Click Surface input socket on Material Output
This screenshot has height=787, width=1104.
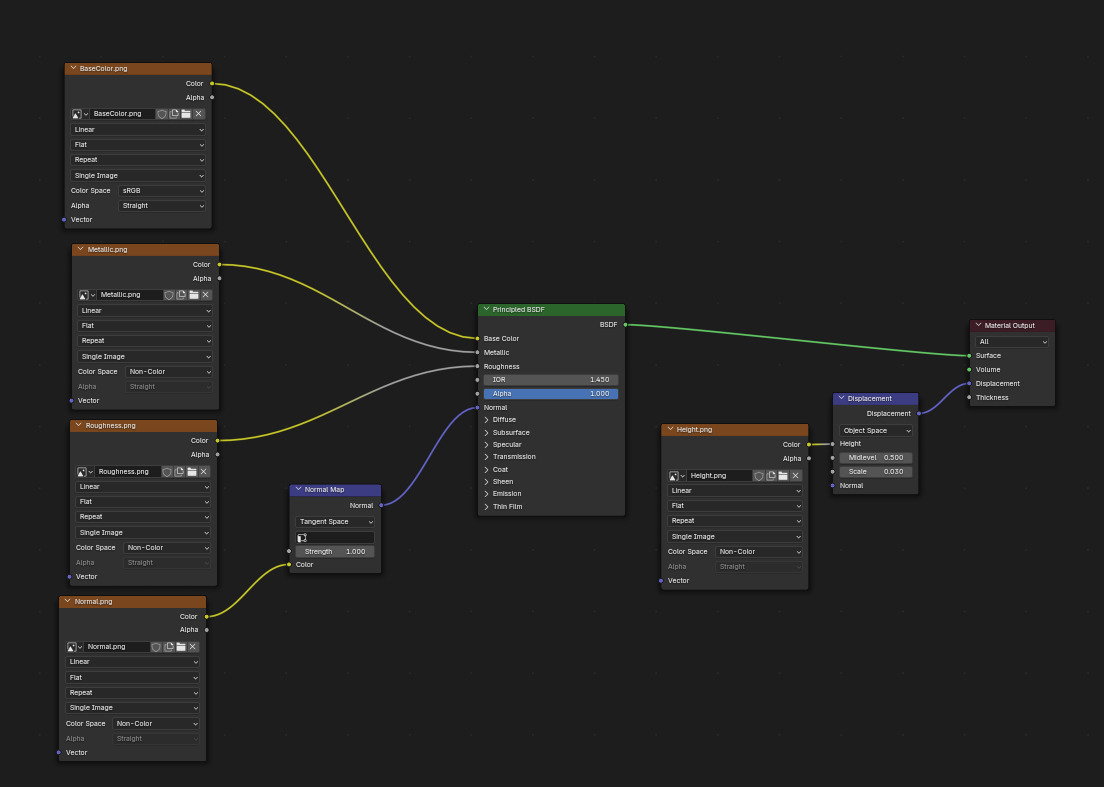tap(970, 355)
